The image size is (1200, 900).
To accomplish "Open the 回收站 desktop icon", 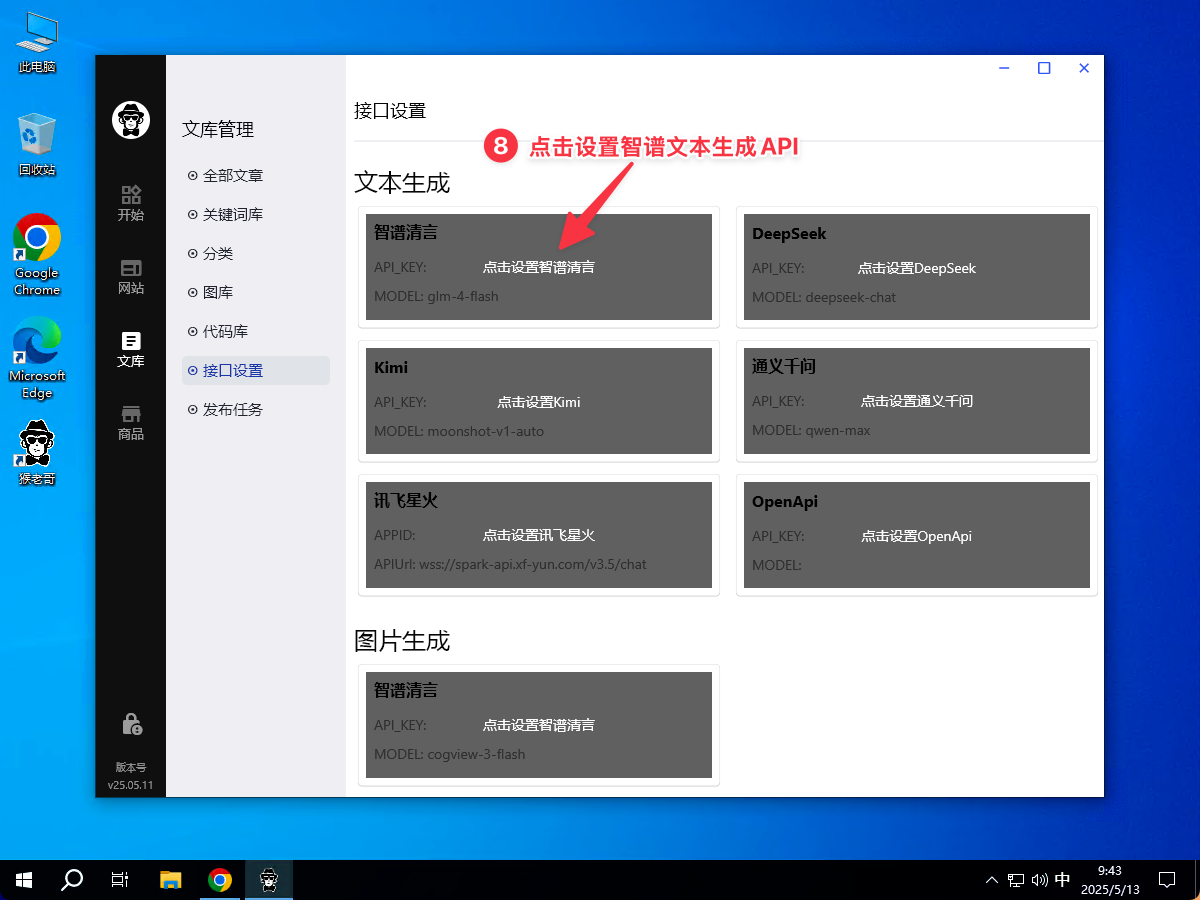I will 37,144.
